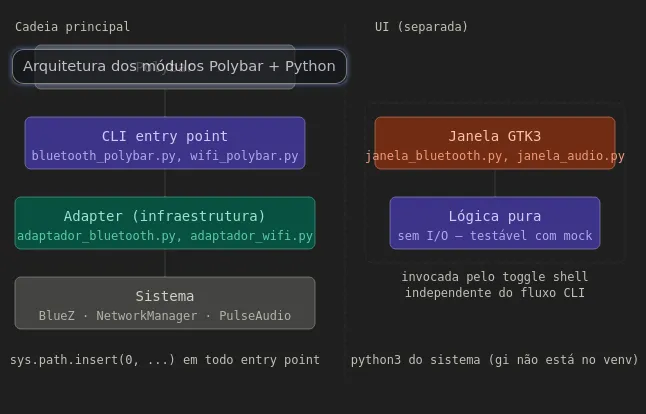Click the 'bluetooth_polybar.py, wifi_polybar.py' file list text
Screen dimensions: 646x414
coord(165,156)
